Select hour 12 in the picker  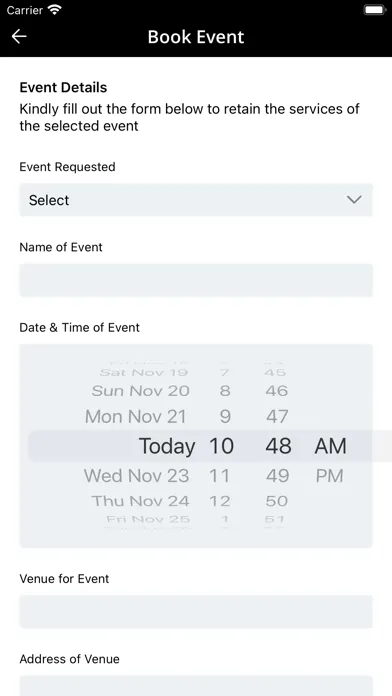[220, 501]
